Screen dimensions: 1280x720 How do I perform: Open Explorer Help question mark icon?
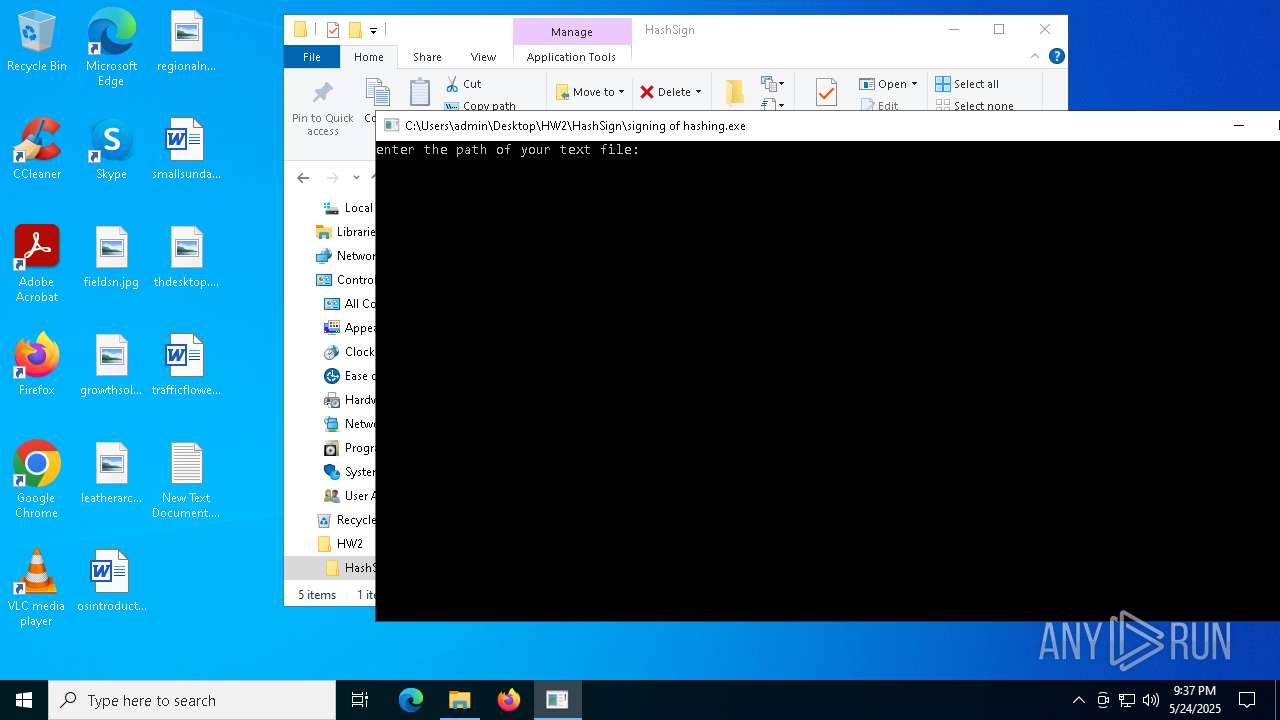click(x=1056, y=57)
